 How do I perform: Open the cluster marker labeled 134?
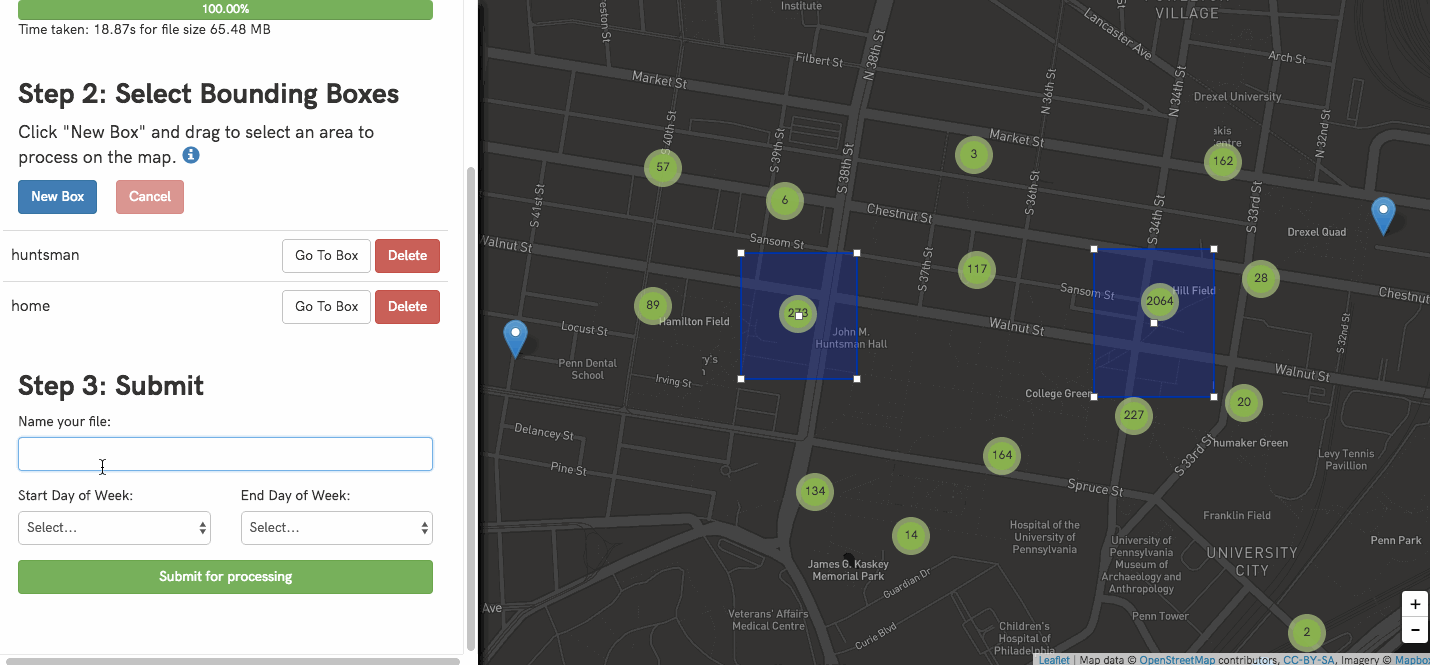pyautogui.click(x=815, y=491)
